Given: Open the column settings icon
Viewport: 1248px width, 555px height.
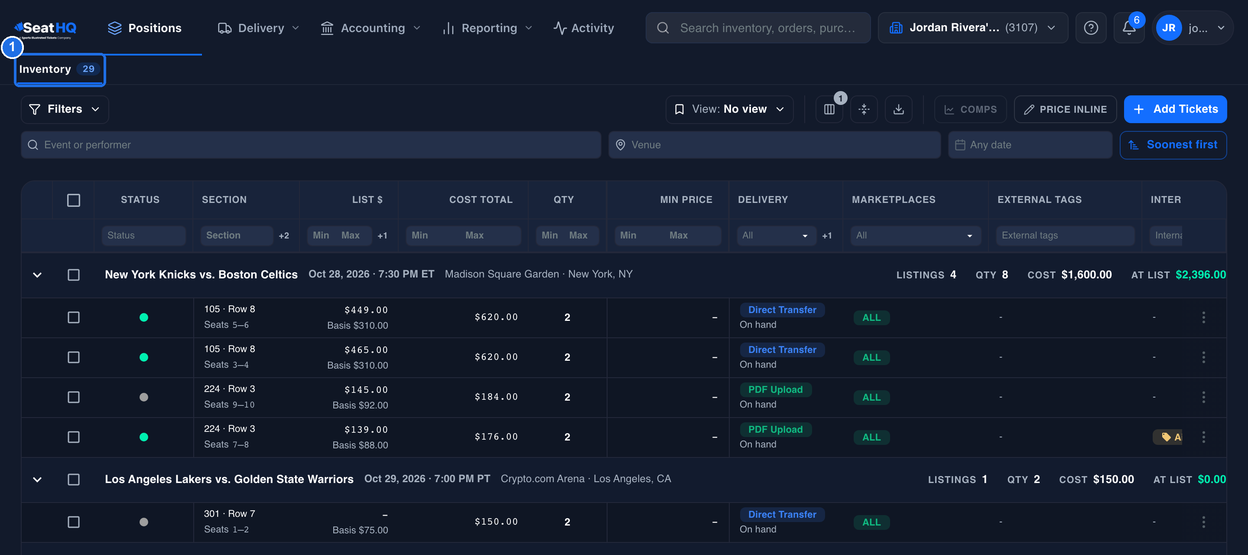Looking at the screenshot, I should click(829, 109).
